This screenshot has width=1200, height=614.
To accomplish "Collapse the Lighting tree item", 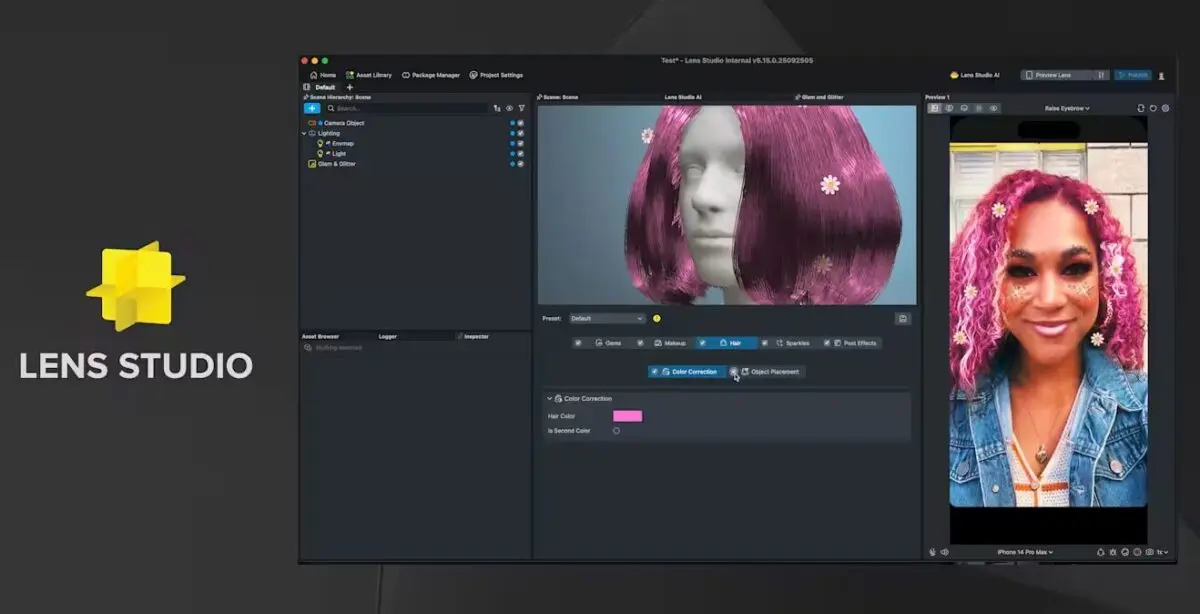I will 304,133.
